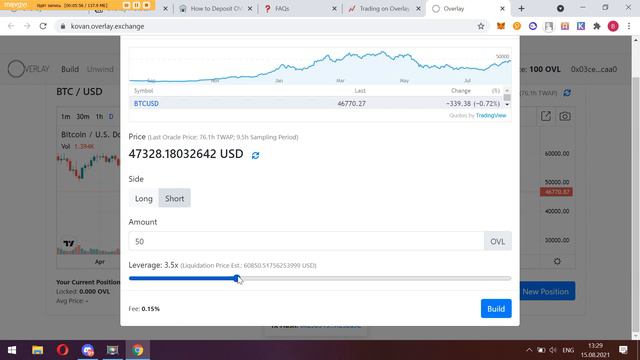This screenshot has width=640, height=360.
Task: Select 1h chart interval
Action: [99, 117]
